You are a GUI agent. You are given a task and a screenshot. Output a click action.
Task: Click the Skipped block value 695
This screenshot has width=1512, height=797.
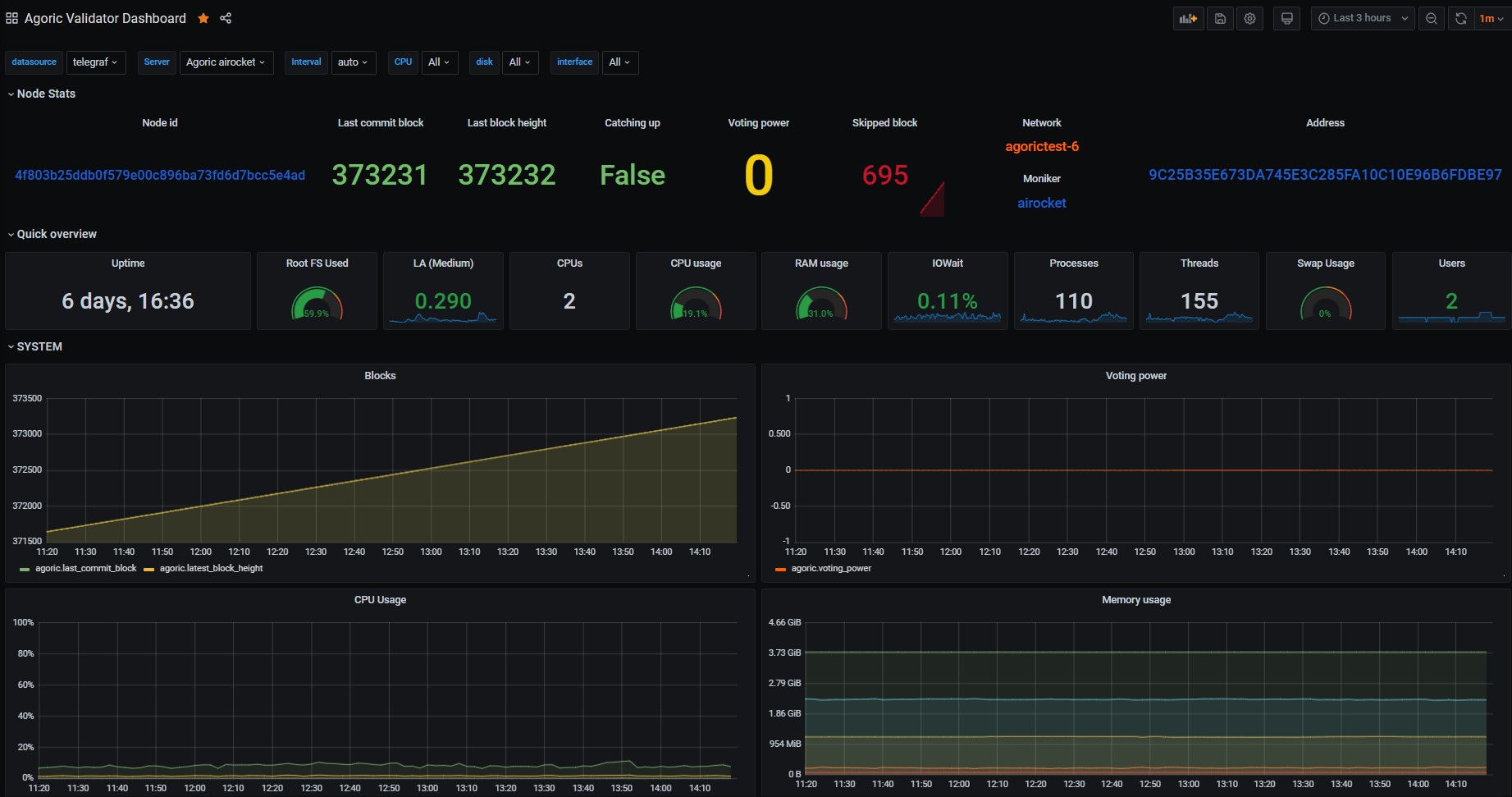point(885,175)
